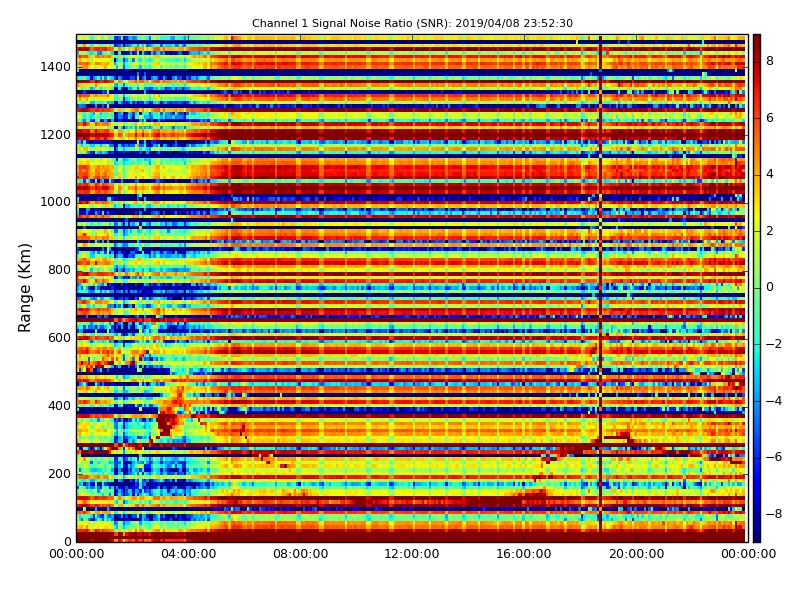Click the colorbar label −6
Screen dimensions: 800x600
(x=774, y=457)
